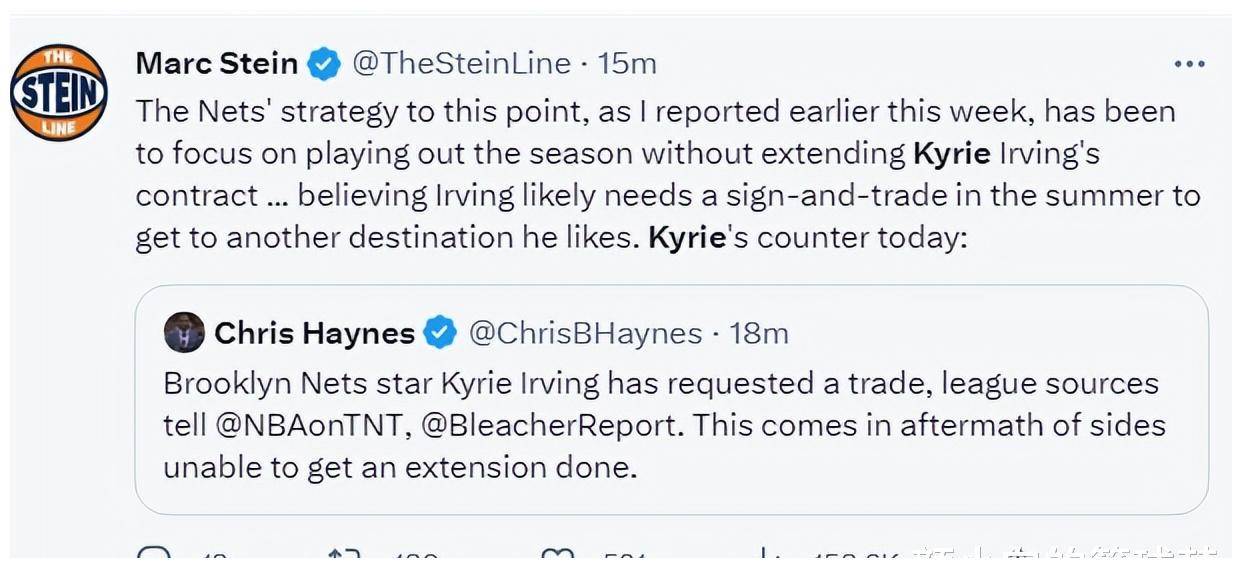The image size is (1242, 568).
Task: Open the tweet's 15m timestamp
Action: tap(627, 64)
